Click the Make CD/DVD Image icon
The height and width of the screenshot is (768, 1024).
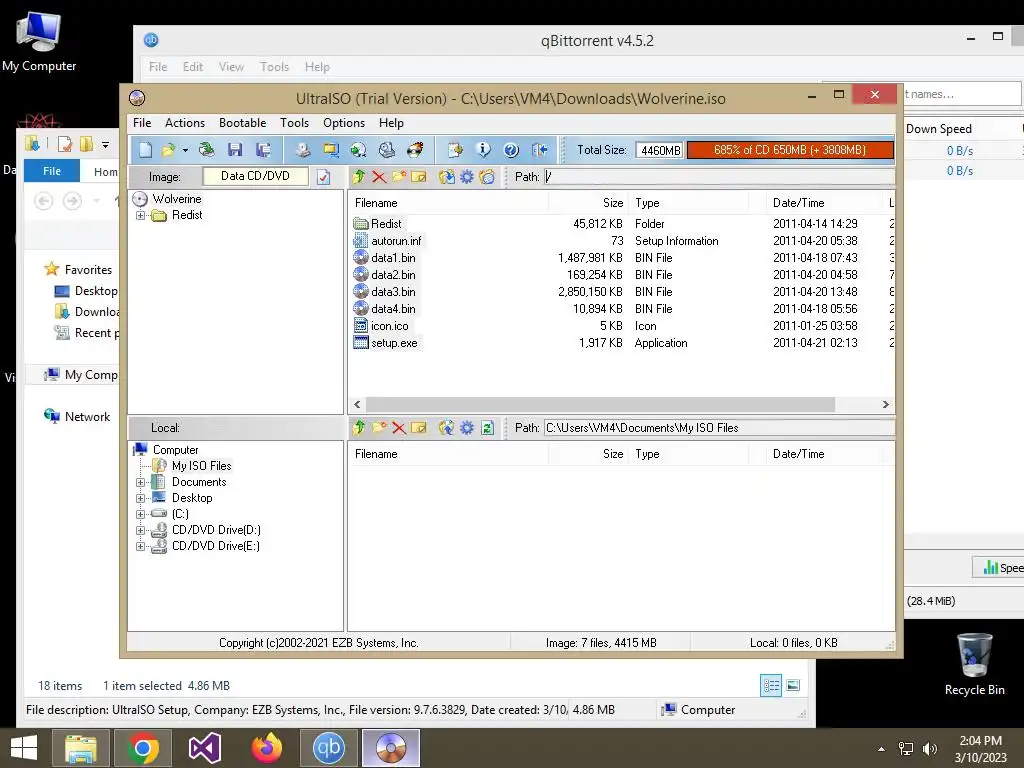point(302,150)
